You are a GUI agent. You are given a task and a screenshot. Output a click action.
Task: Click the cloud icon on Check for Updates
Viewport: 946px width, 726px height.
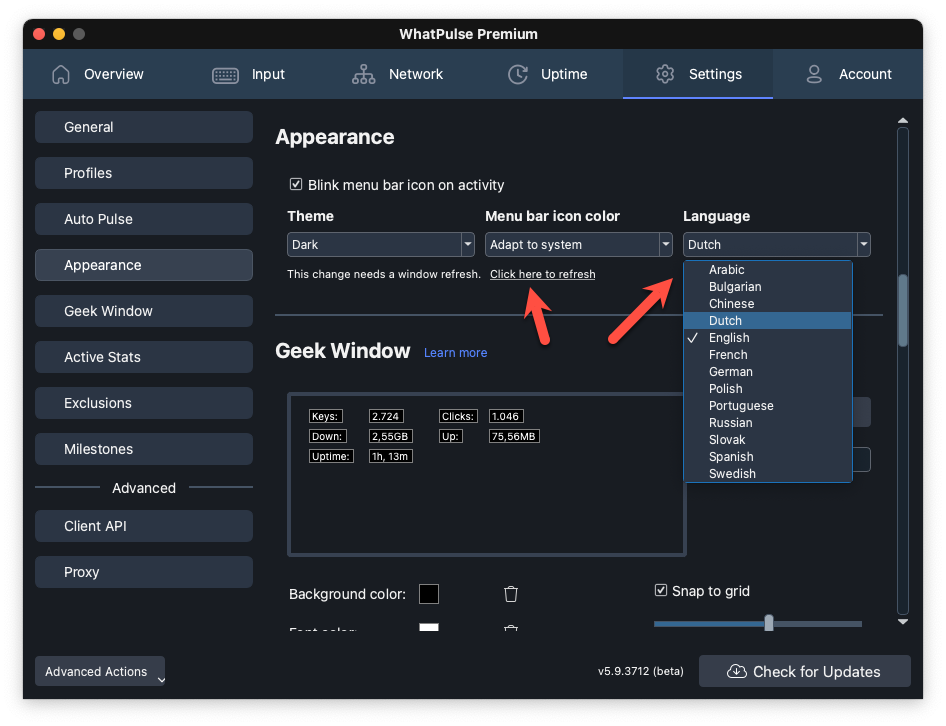click(737, 671)
